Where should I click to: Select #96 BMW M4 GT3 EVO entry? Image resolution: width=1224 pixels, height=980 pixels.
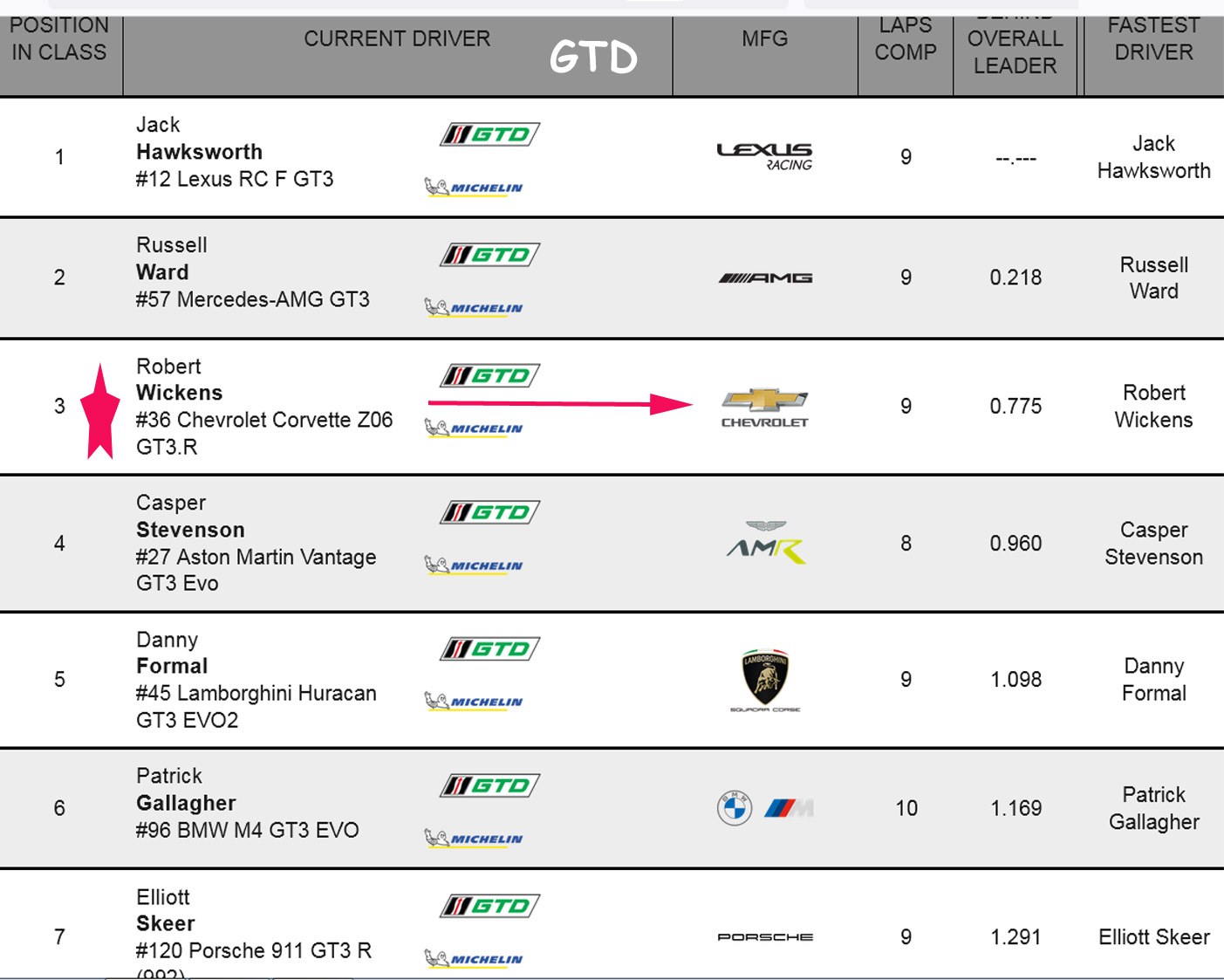pyautogui.click(x=247, y=830)
